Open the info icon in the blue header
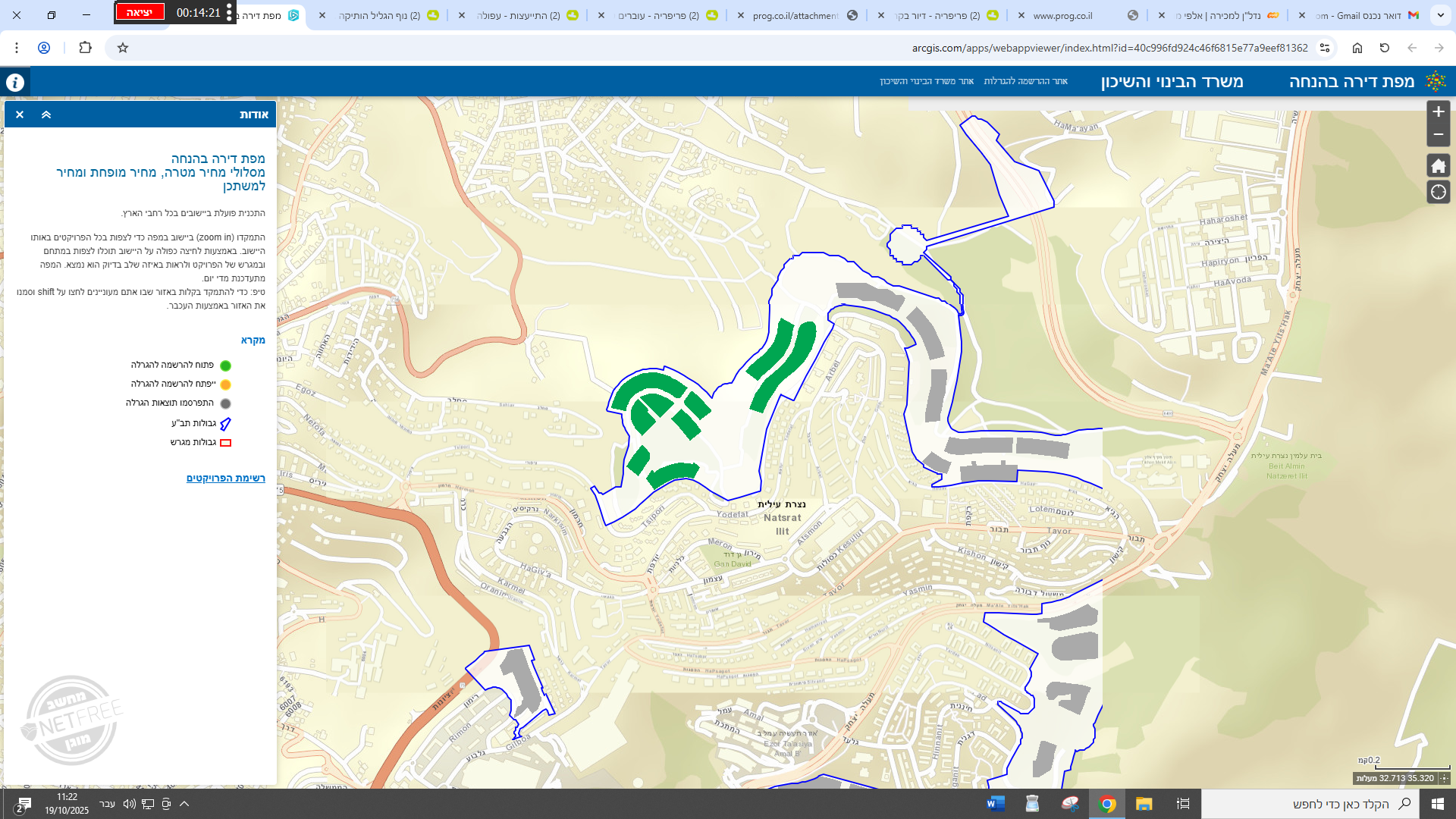 (15, 82)
